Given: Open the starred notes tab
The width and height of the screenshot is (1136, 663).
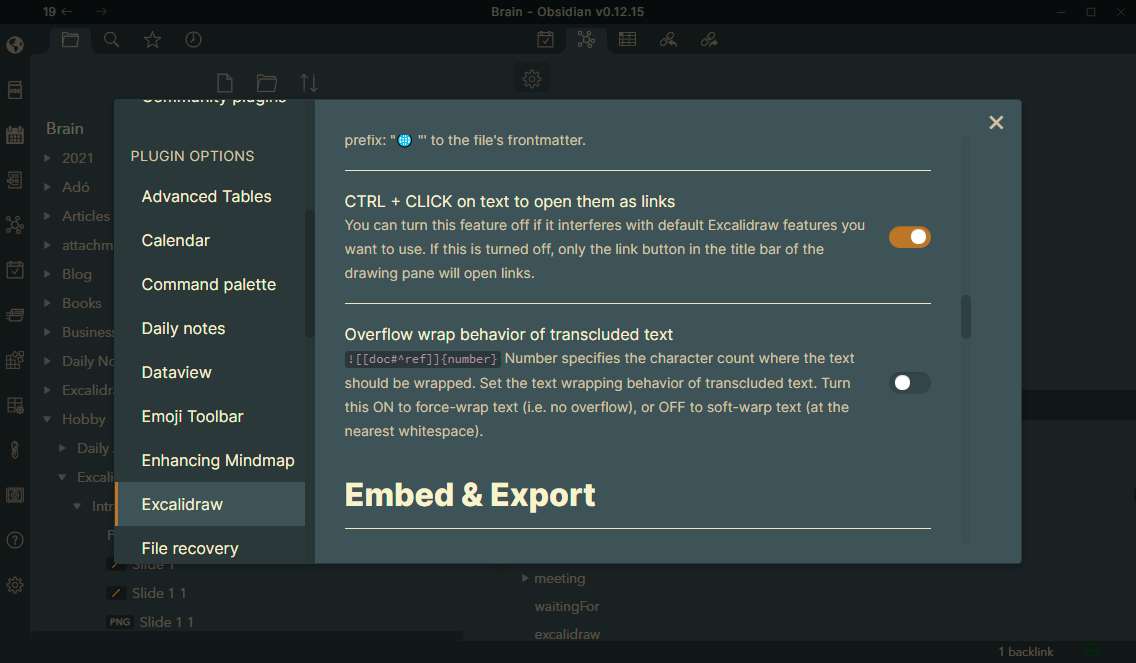Looking at the screenshot, I should tap(152, 40).
